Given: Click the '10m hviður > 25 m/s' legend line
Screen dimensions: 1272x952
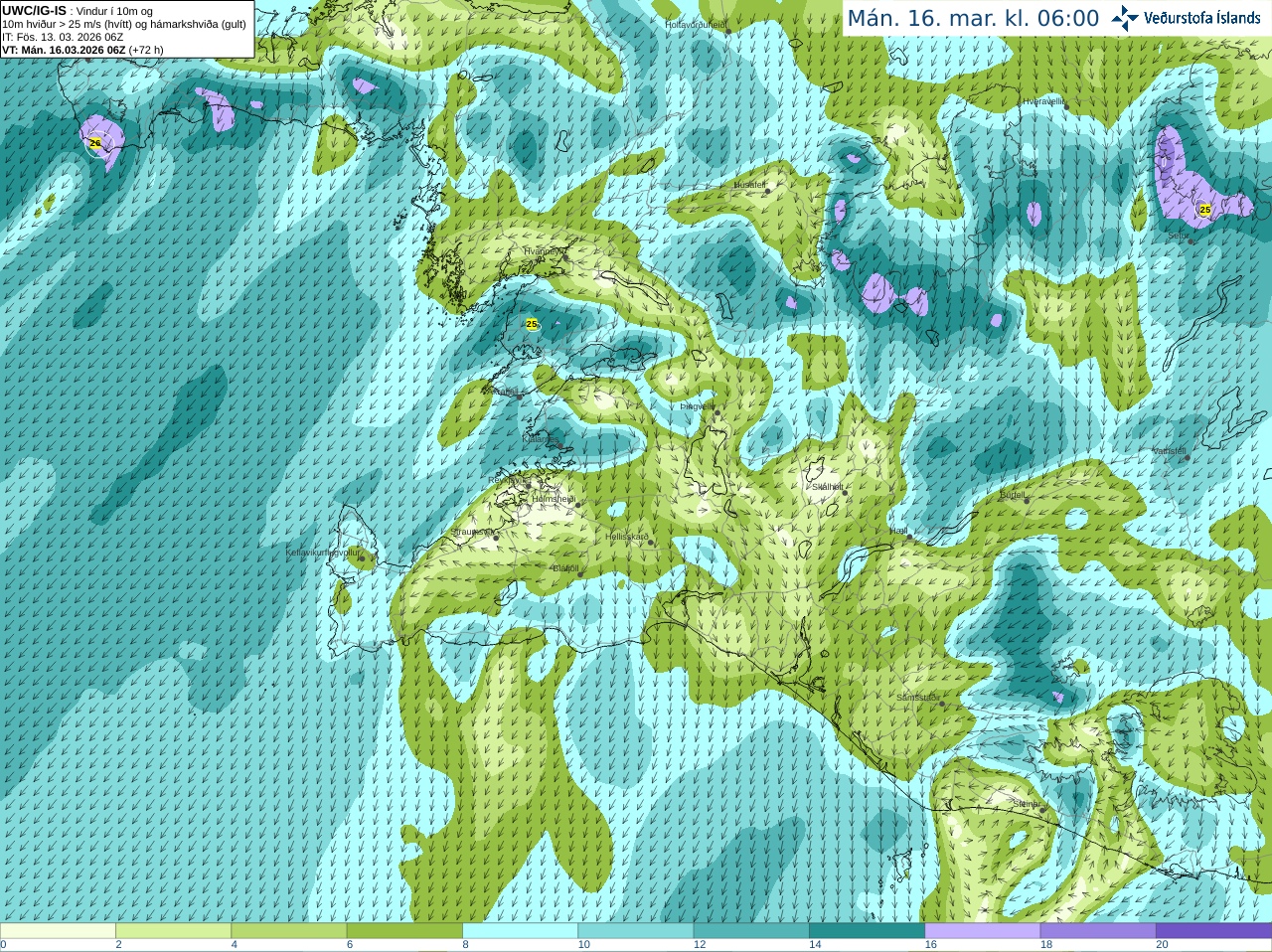Looking at the screenshot, I should (124, 24).
